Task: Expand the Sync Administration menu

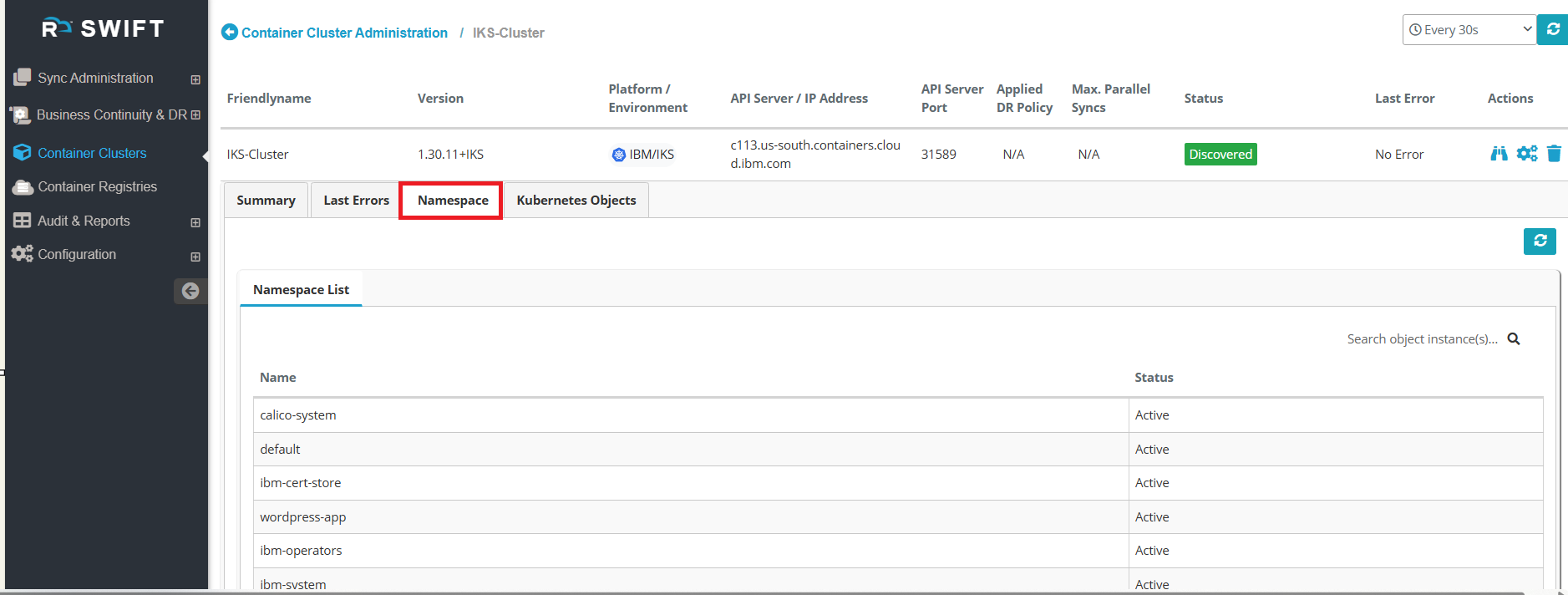Action: [195, 79]
